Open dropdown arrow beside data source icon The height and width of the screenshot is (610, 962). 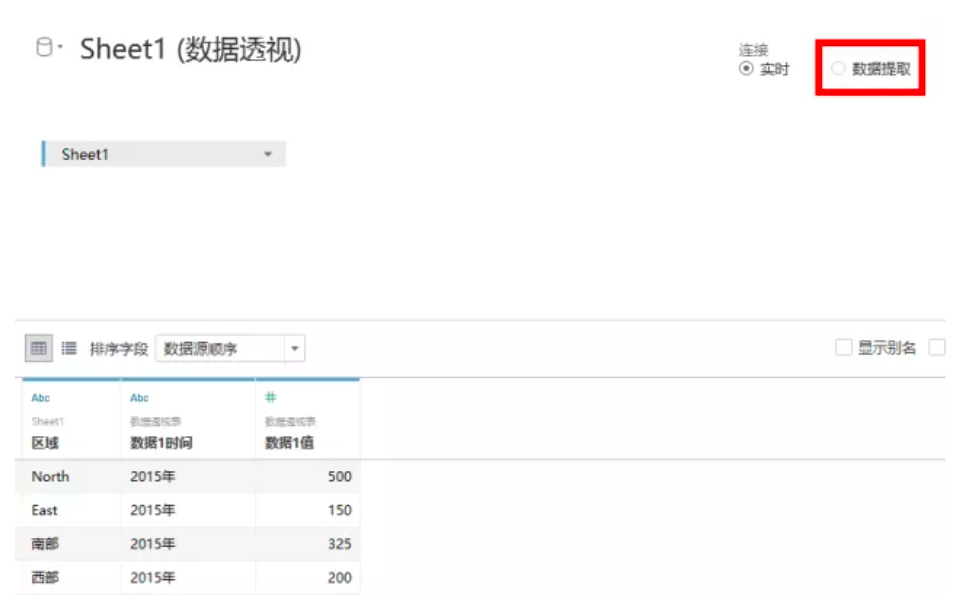point(60,47)
